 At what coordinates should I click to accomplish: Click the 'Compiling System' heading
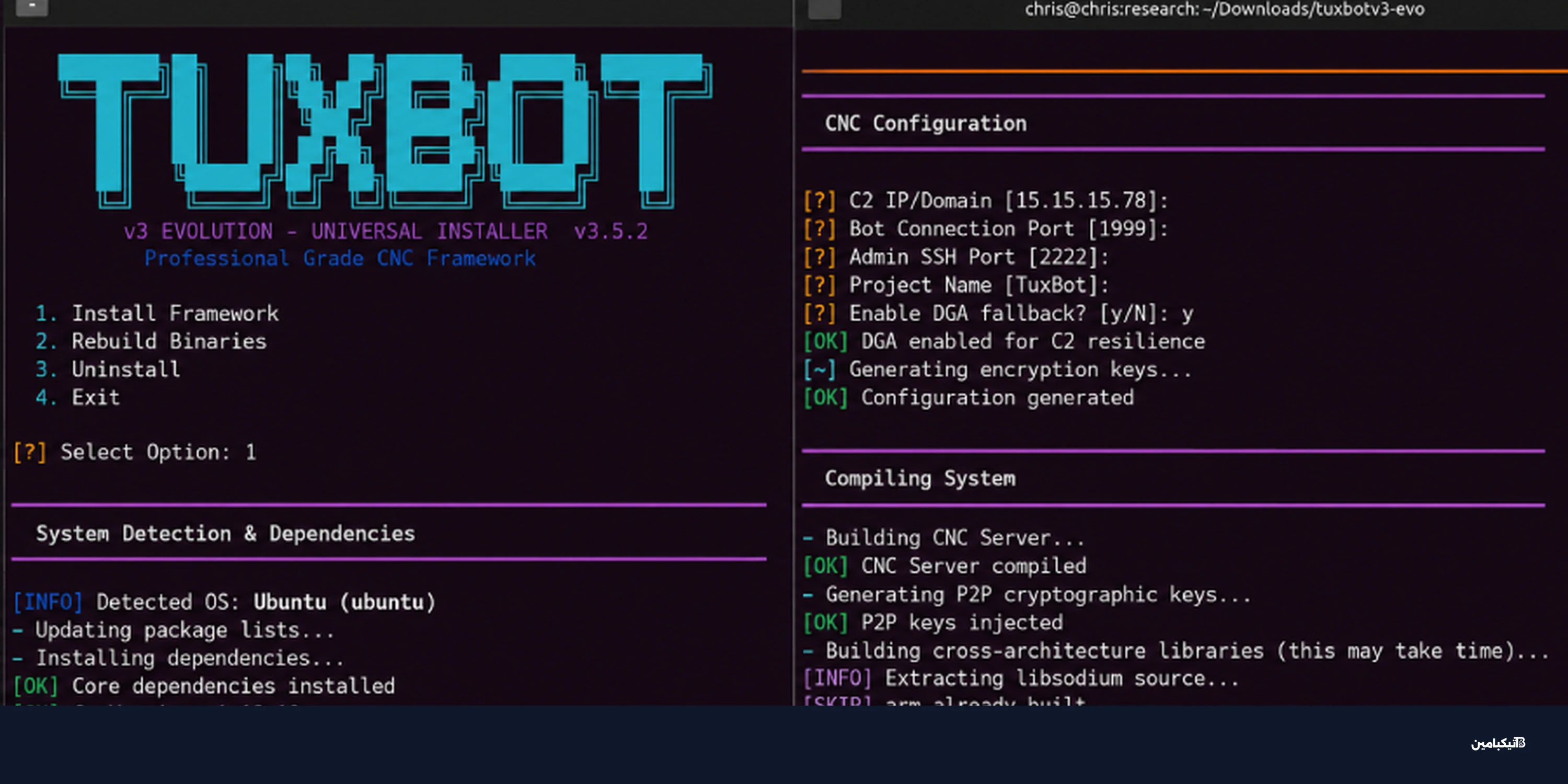click(x=920, y=478)
